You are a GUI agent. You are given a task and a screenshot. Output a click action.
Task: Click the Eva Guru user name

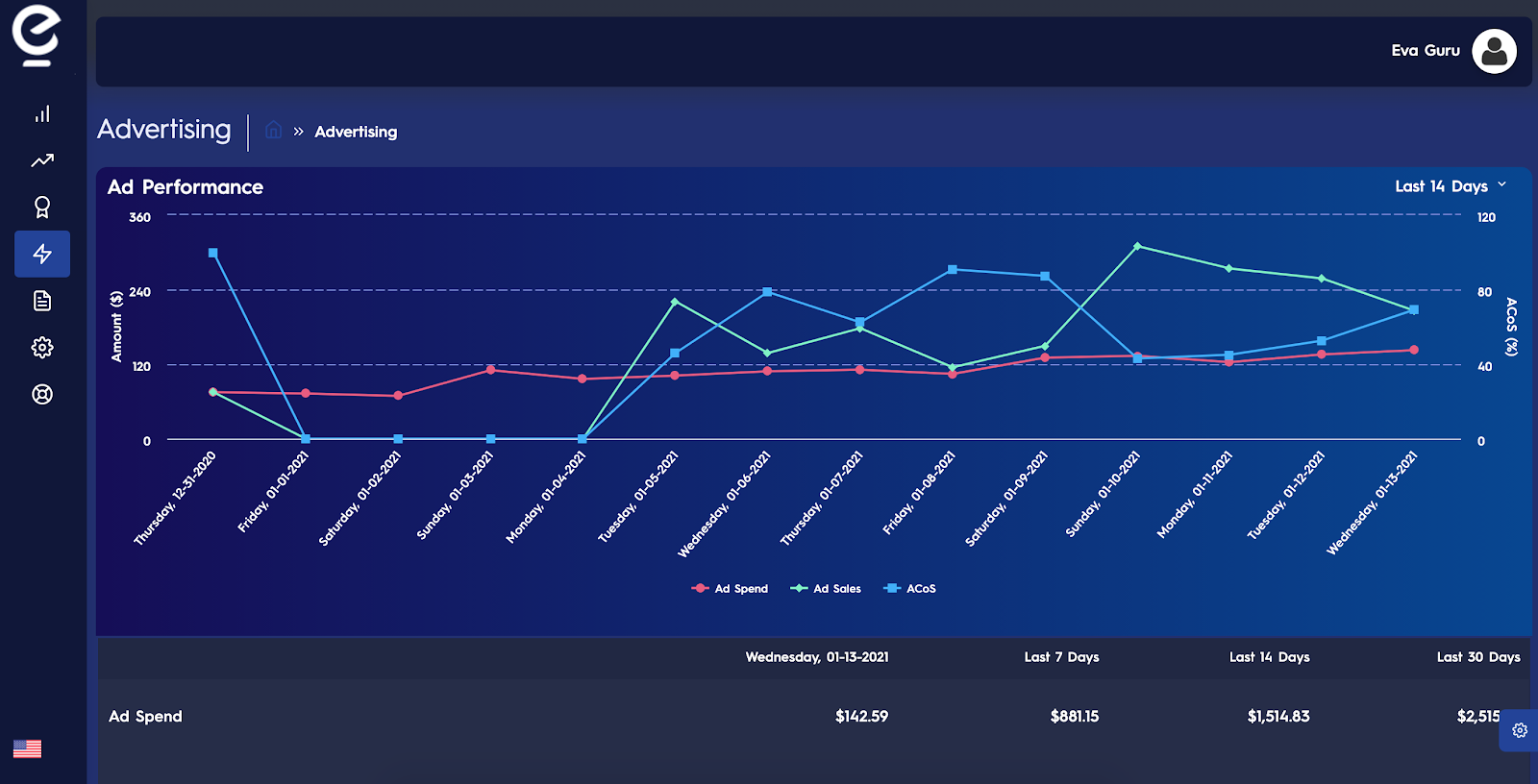tap(1426, 51)
